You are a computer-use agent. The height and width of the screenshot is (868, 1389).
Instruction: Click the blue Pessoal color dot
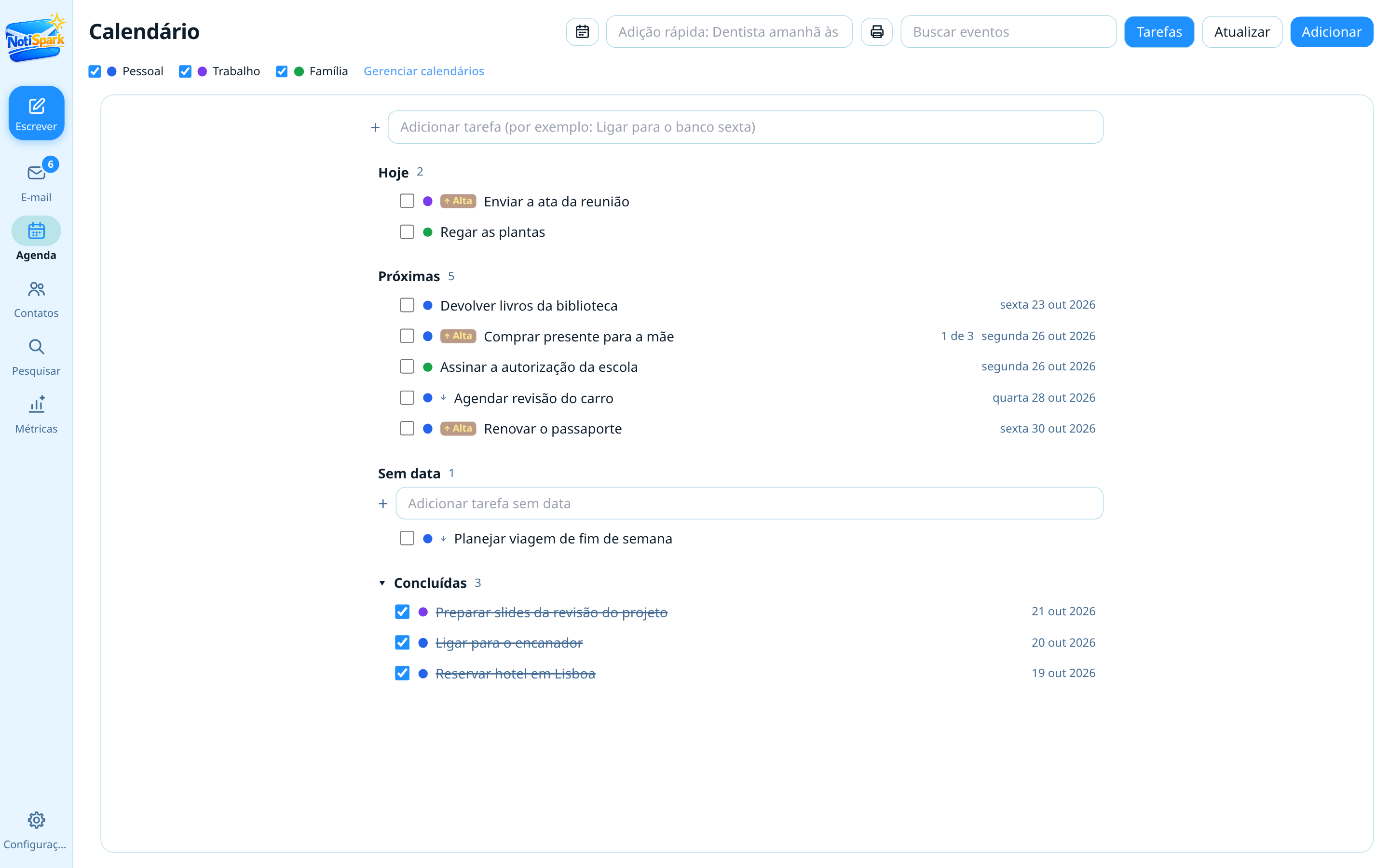(112, 71)
